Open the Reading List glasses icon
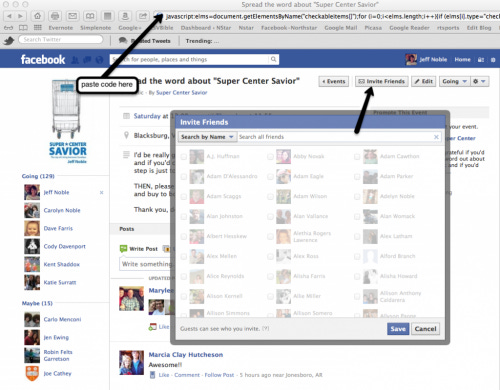500x390 pixels. point(8,28)
